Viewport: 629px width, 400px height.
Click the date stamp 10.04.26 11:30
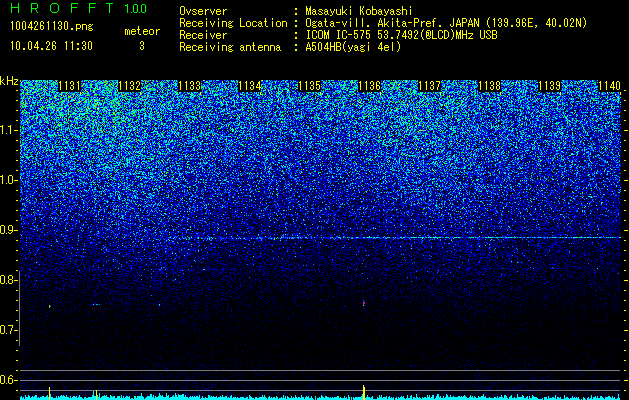[51, 46]
